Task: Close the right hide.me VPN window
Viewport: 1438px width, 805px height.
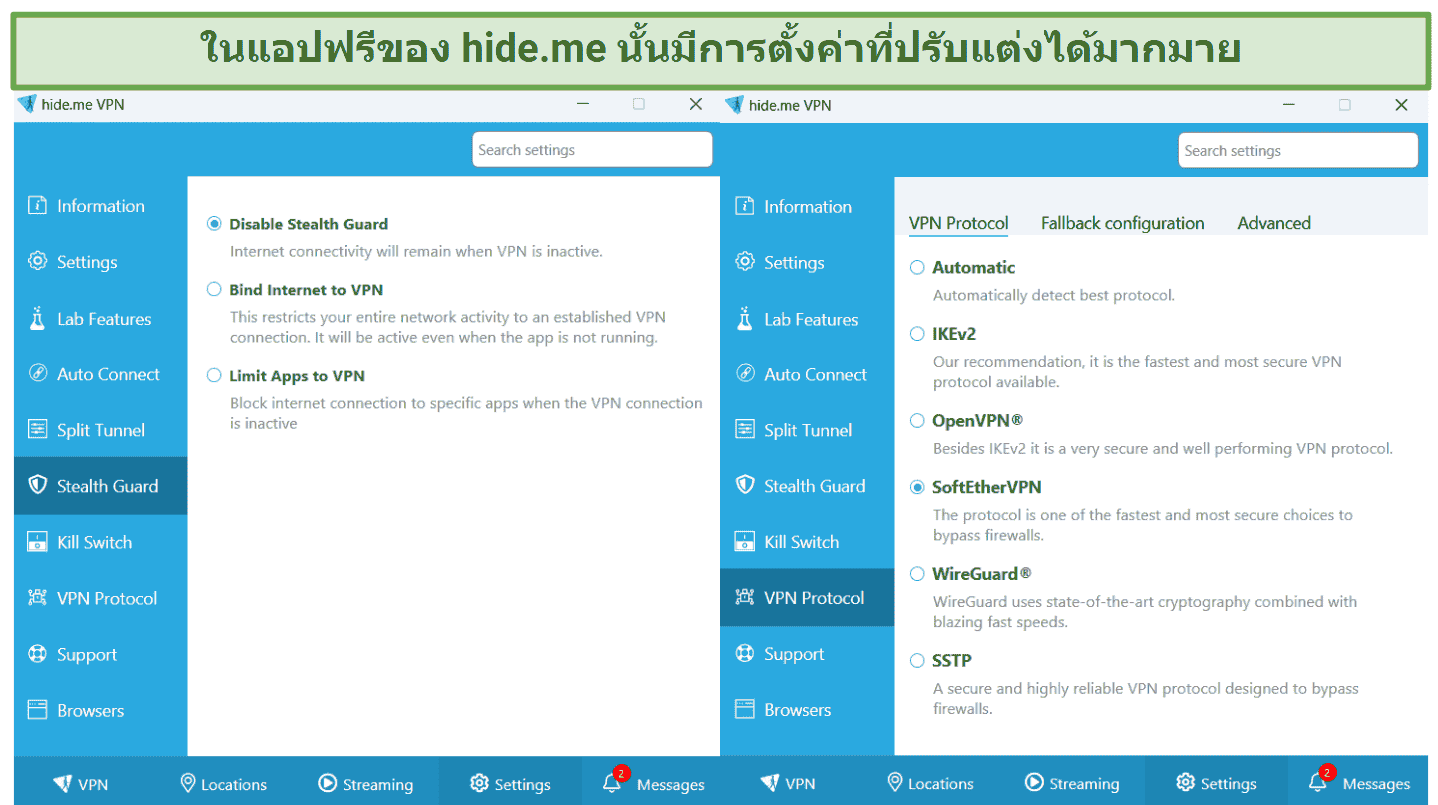Action: click(x=1401, y=104)
